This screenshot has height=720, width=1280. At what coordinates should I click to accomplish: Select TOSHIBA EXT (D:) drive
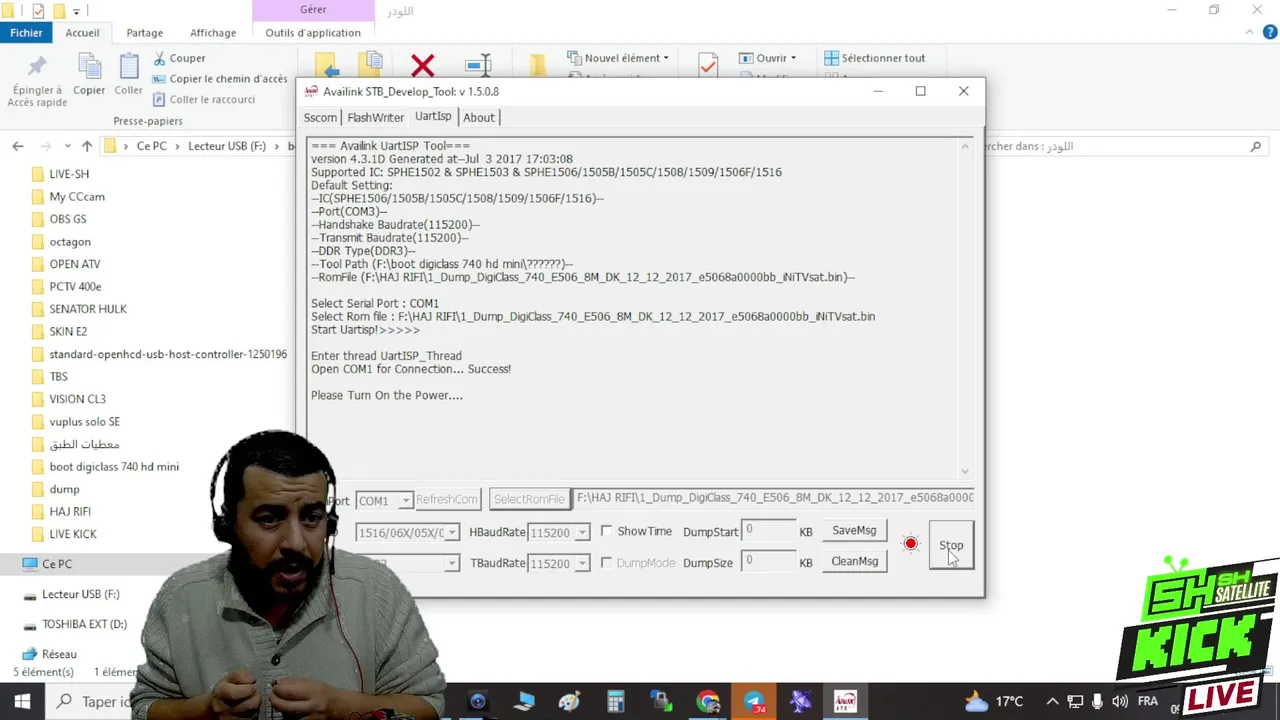point(84,624)
